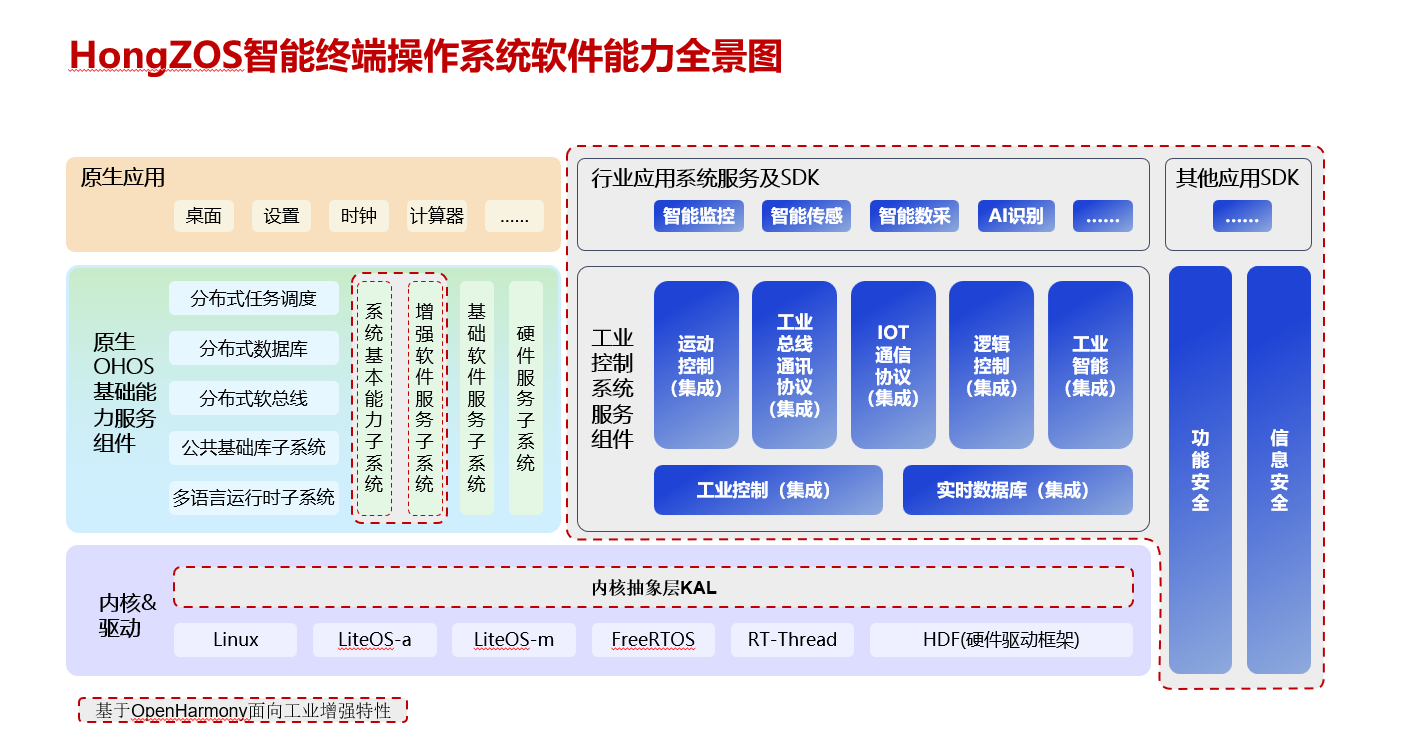Image resolution: width=1406 pixels, height=754 pixels.
Task: Select the 工业总线通讯协议(集成) block
Action: (795, 365)
